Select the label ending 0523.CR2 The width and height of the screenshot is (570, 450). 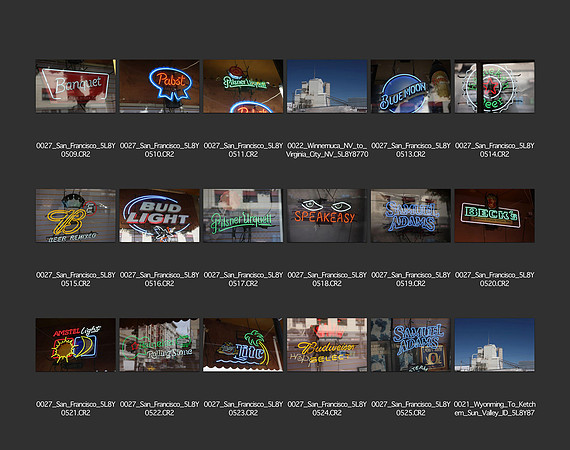pyautogui.click(x=243, y=409)
